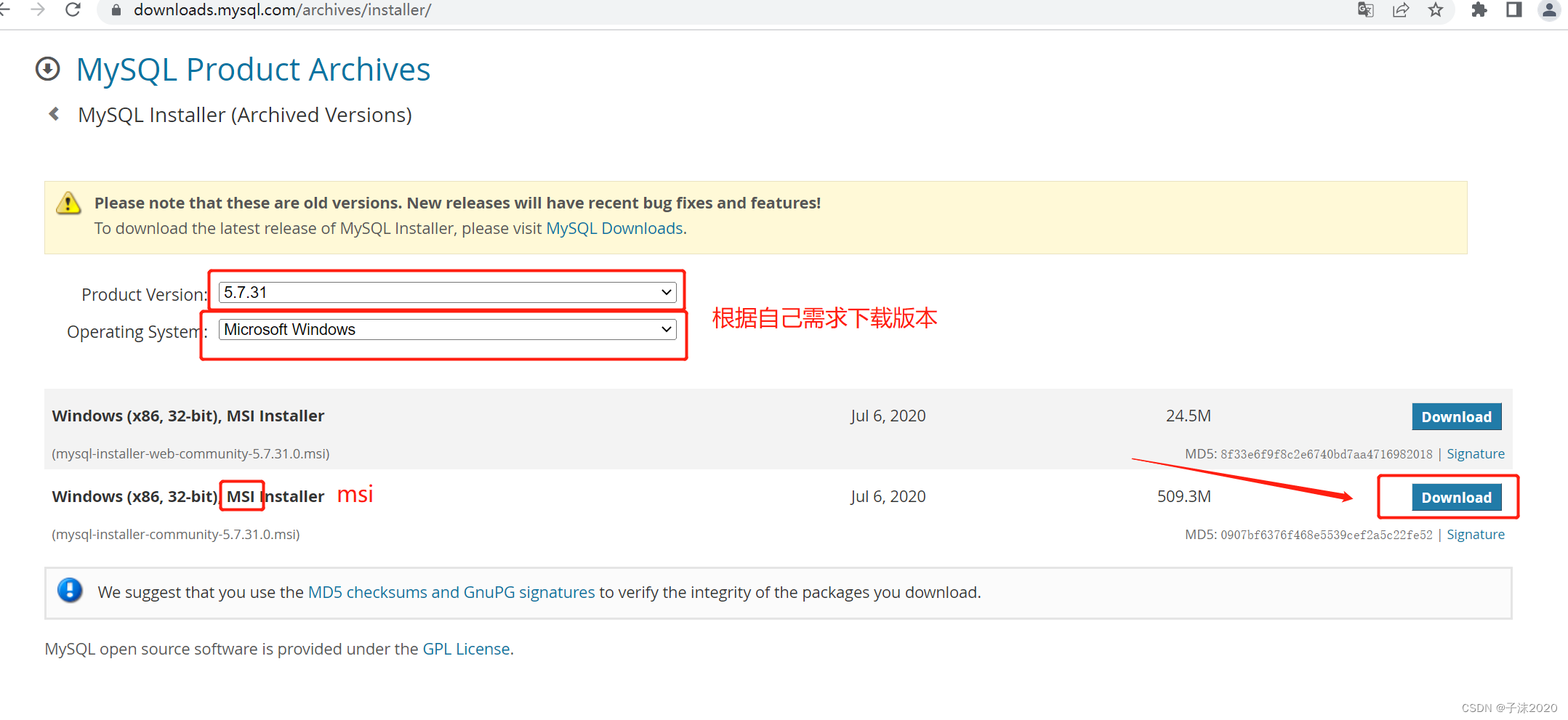The image size is (1568, 720).
Task: Open the user profile avatar icon
Action: click(1549, 9)
